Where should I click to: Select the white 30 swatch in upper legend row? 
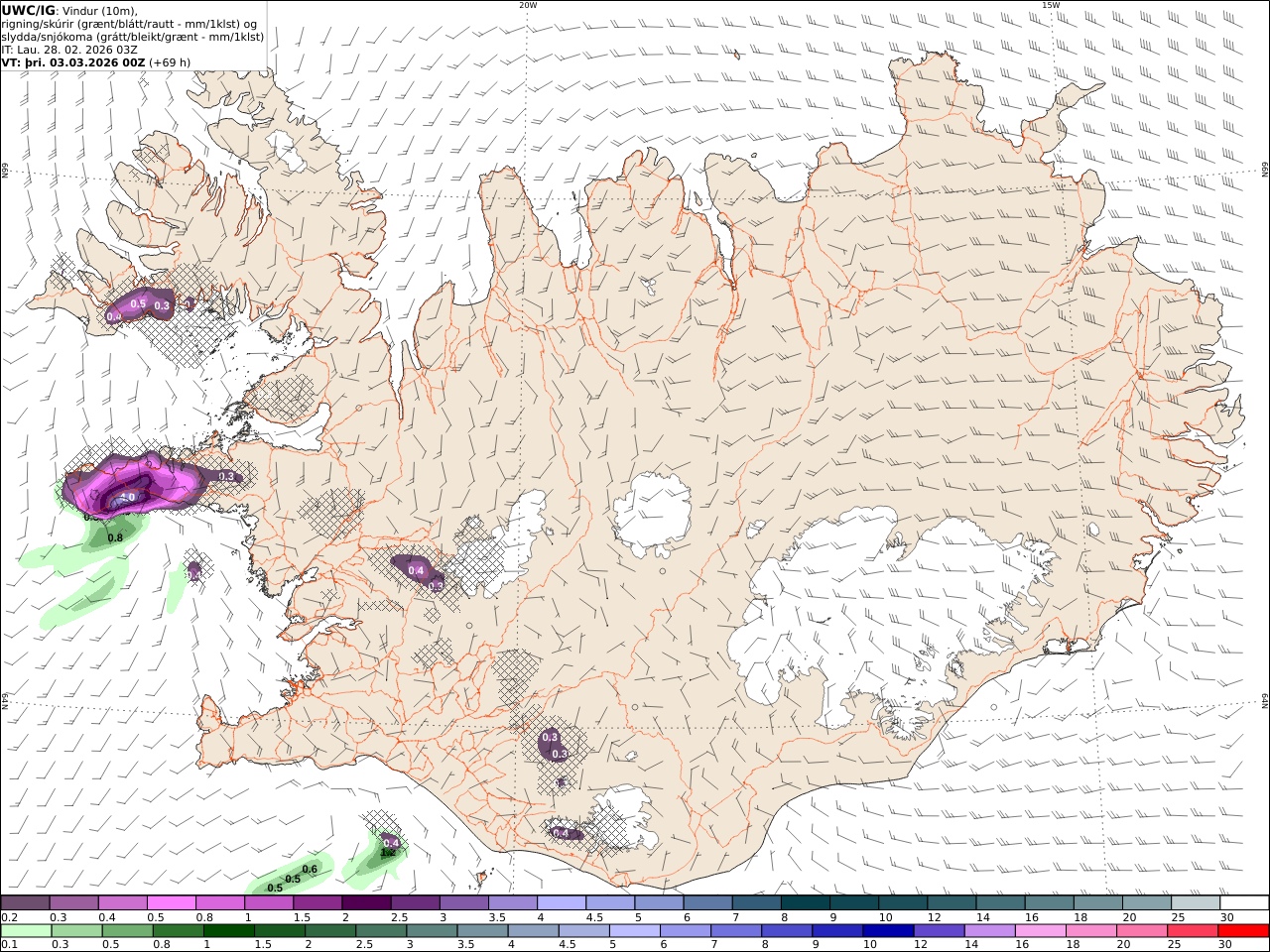click(1243, 902)
